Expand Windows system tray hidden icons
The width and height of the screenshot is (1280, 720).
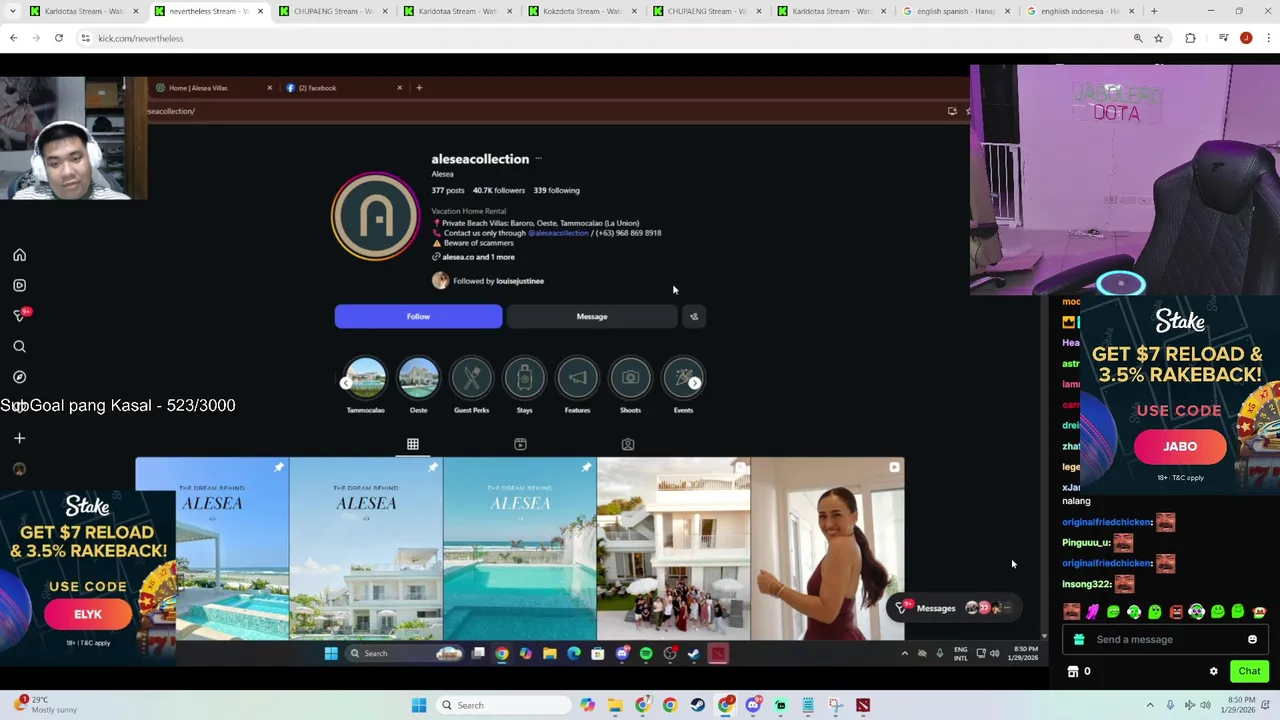pyautogui.click(x=1150, y=705)
